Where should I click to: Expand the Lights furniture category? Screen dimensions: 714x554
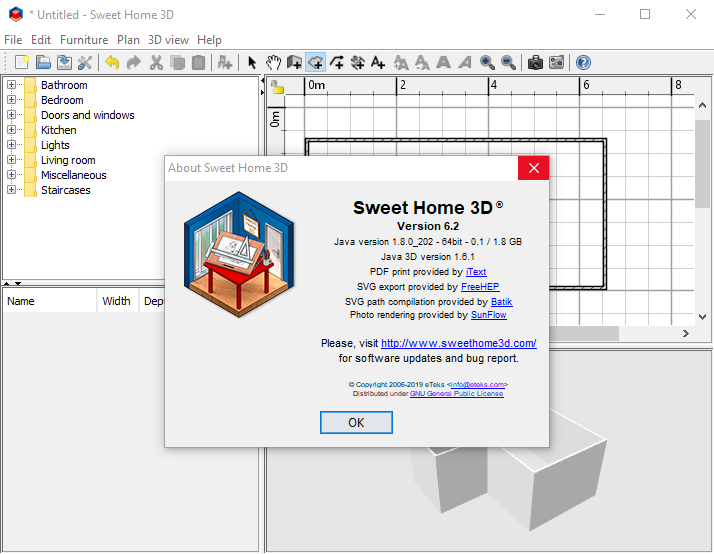tap(11, 145)
